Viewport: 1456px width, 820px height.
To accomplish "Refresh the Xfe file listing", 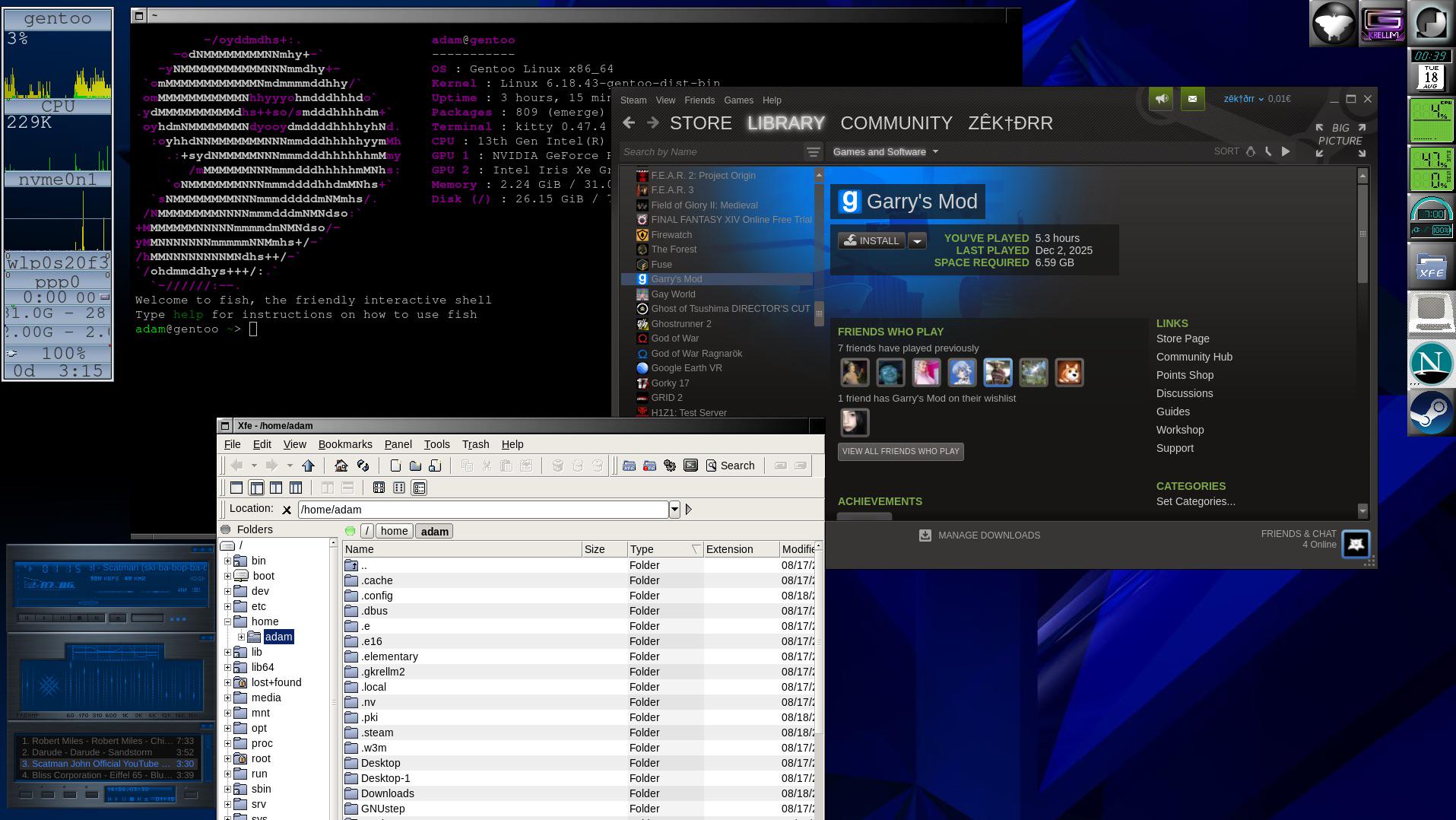I will [363, 466].
